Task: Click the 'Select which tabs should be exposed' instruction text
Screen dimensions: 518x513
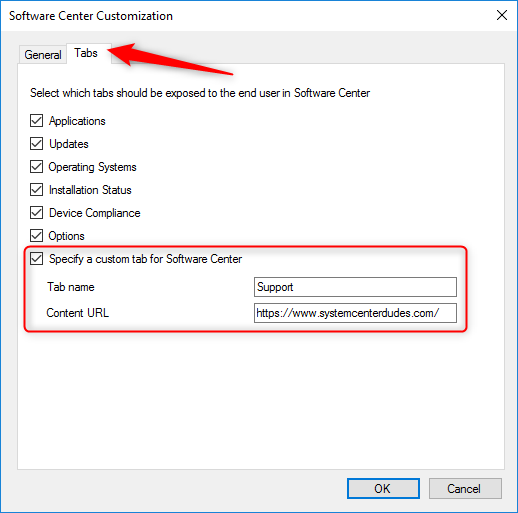Action: coord(200,93)
